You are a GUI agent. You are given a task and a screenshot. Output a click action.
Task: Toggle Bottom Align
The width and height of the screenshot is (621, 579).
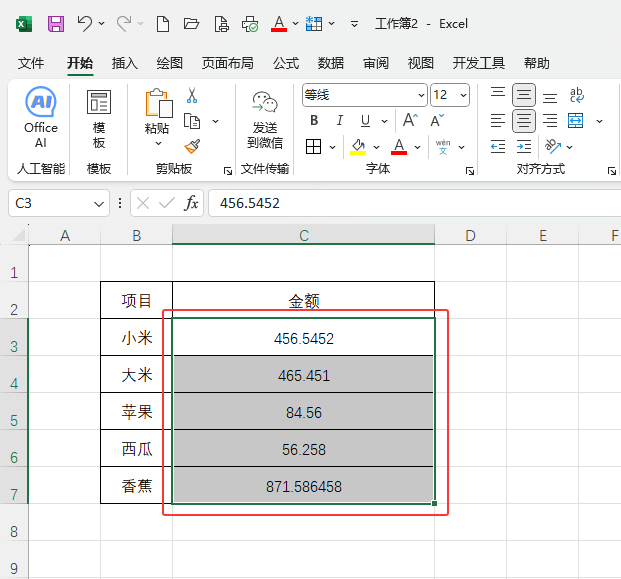tap(550, 96)
